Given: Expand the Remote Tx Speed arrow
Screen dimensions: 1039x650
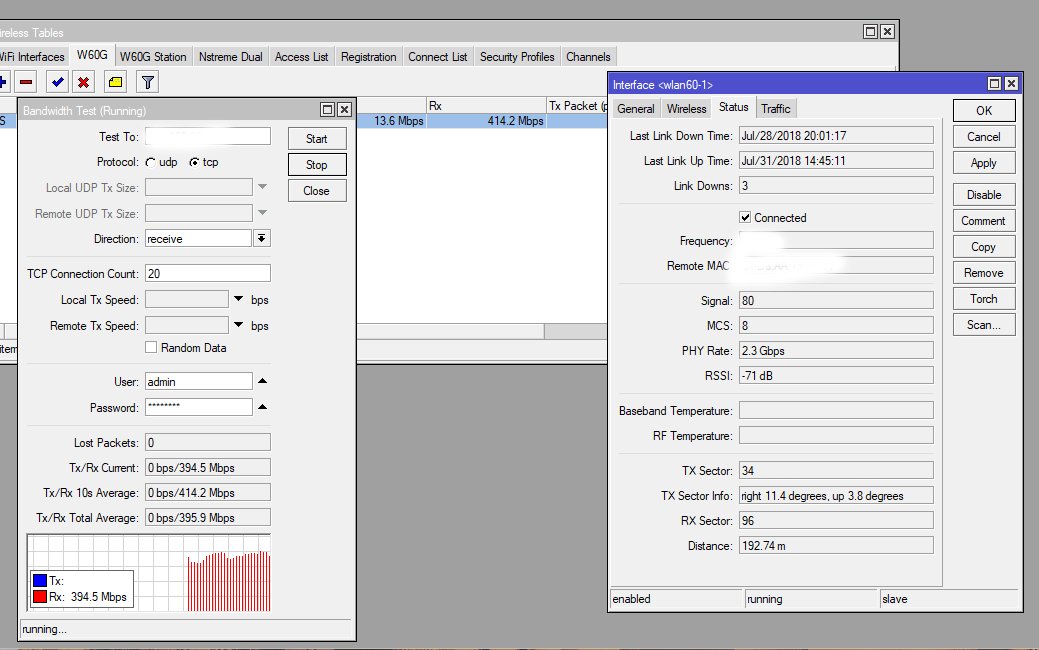Looking at the screenshot, I should (239, 325).
